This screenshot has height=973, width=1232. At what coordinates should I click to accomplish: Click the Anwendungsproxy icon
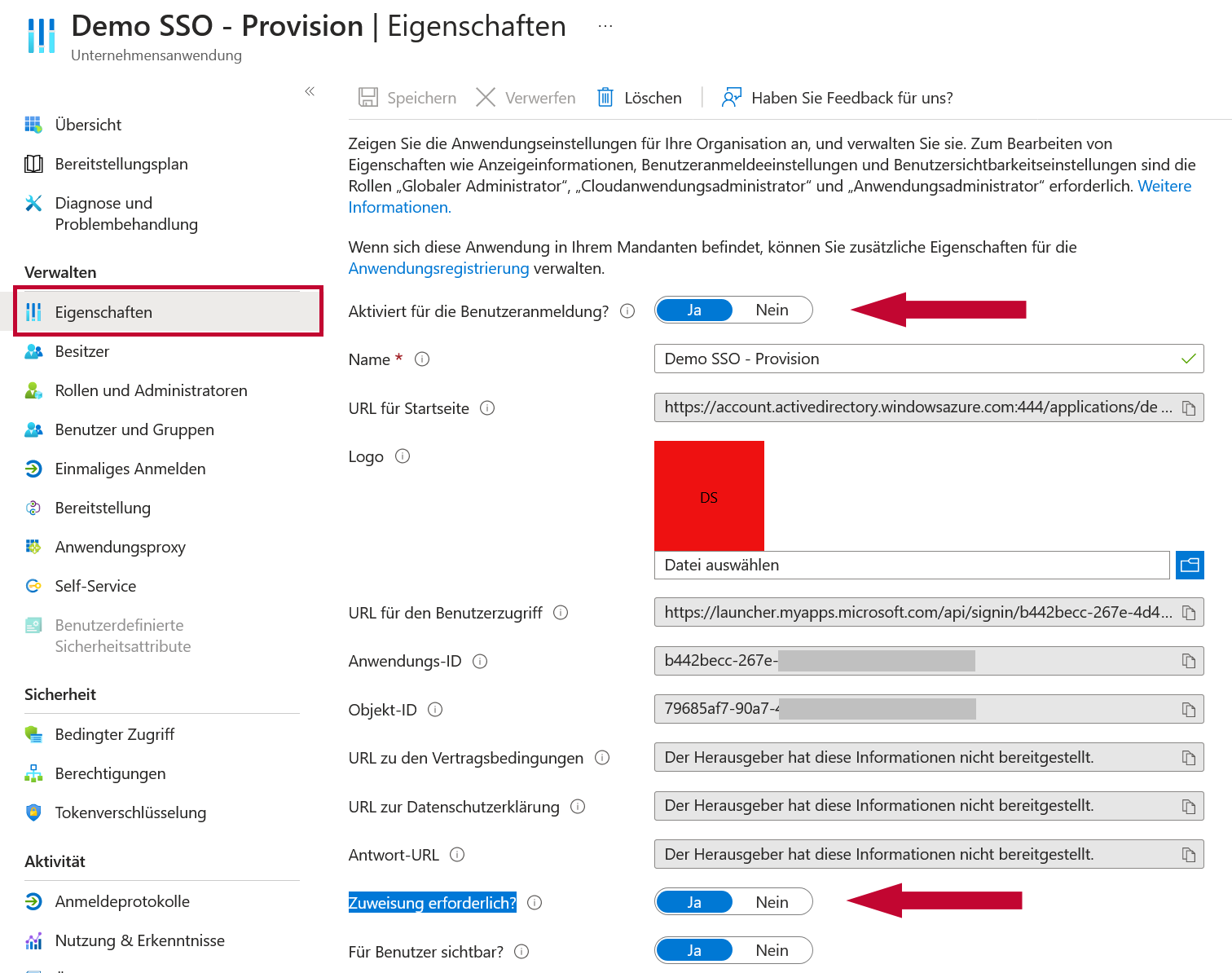tap(33, 547)
